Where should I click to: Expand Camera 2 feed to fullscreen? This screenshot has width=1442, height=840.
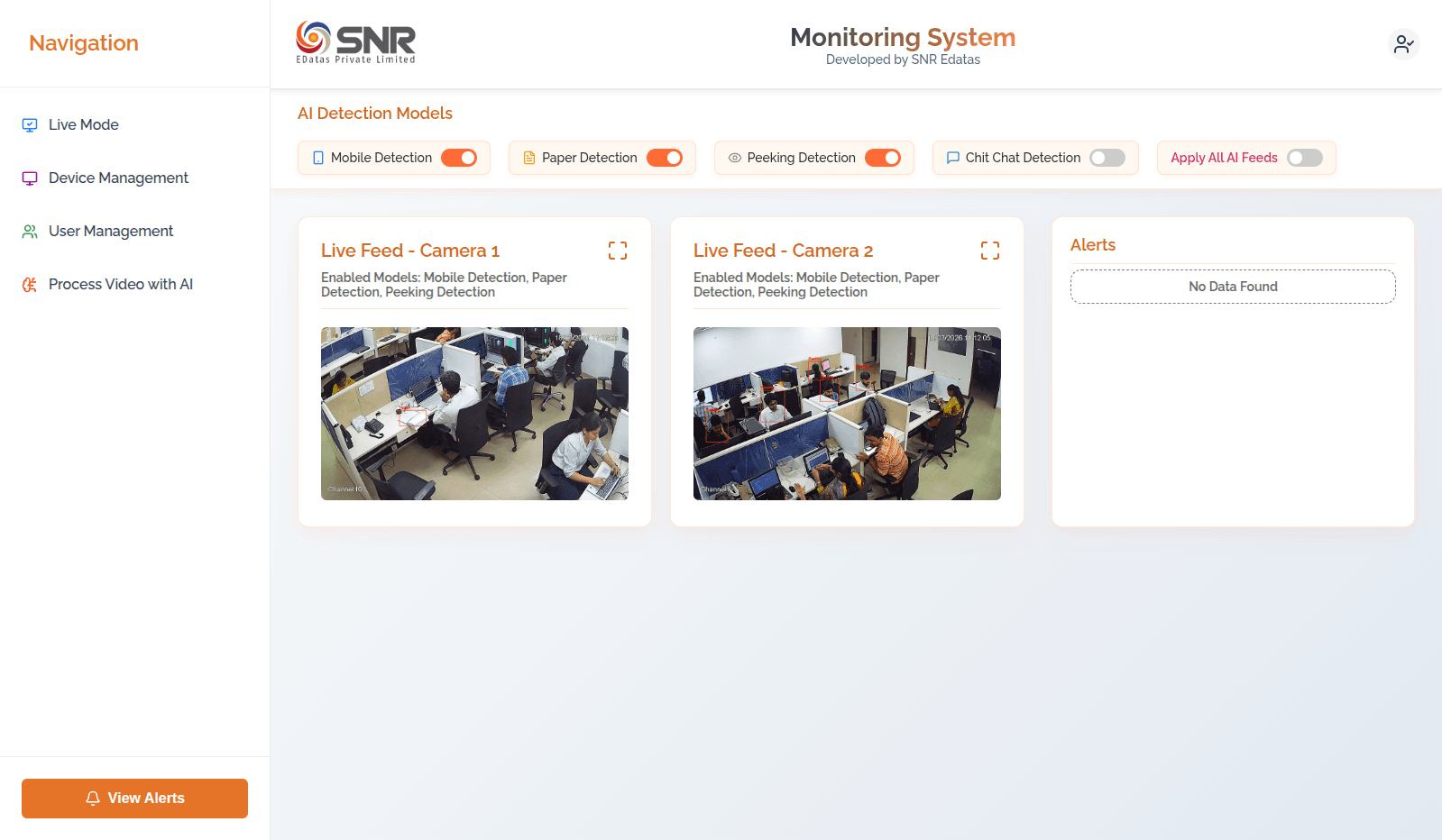(x=990, y=251)
